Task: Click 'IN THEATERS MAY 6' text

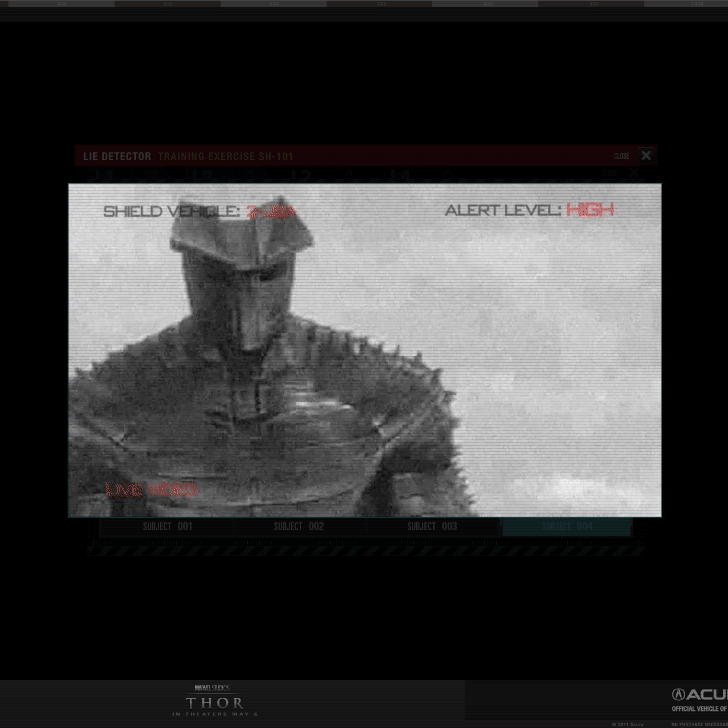Action: pyautogui.click(x=214, y=714)
